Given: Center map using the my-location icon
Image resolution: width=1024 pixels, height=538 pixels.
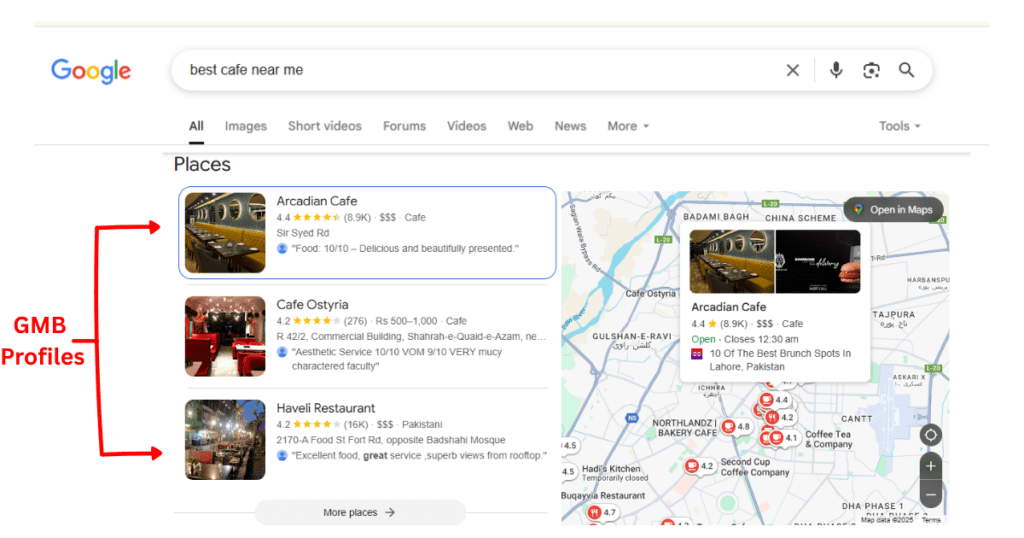Looking at the screenshot, I should point(931,434).
